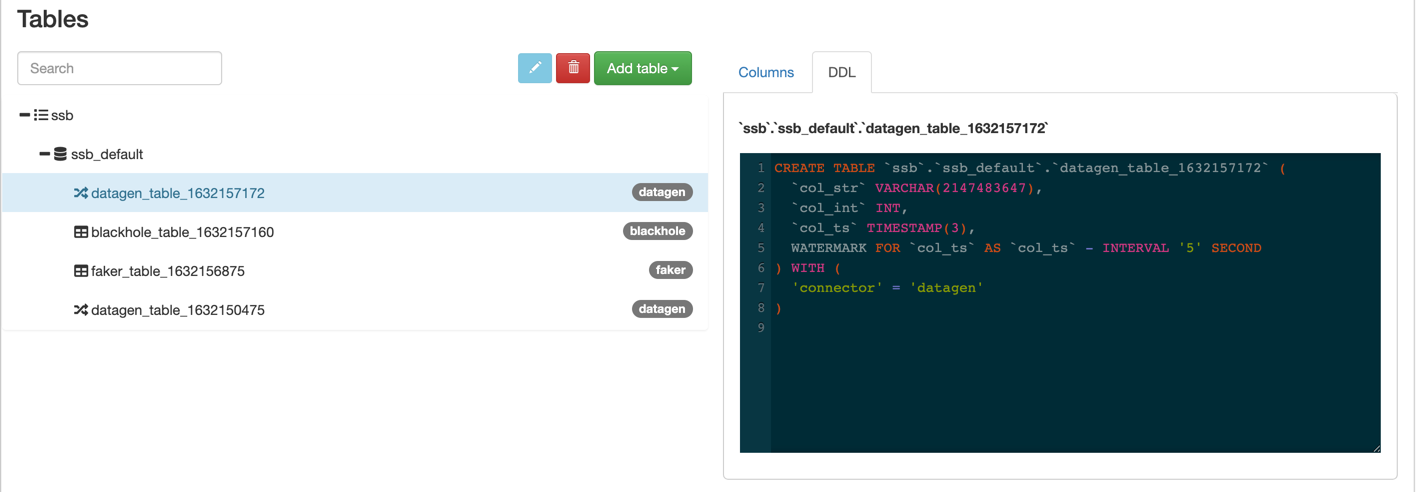
Task: Click the shuffle icon beside datagen_table_1632157172
Action: 81,193
